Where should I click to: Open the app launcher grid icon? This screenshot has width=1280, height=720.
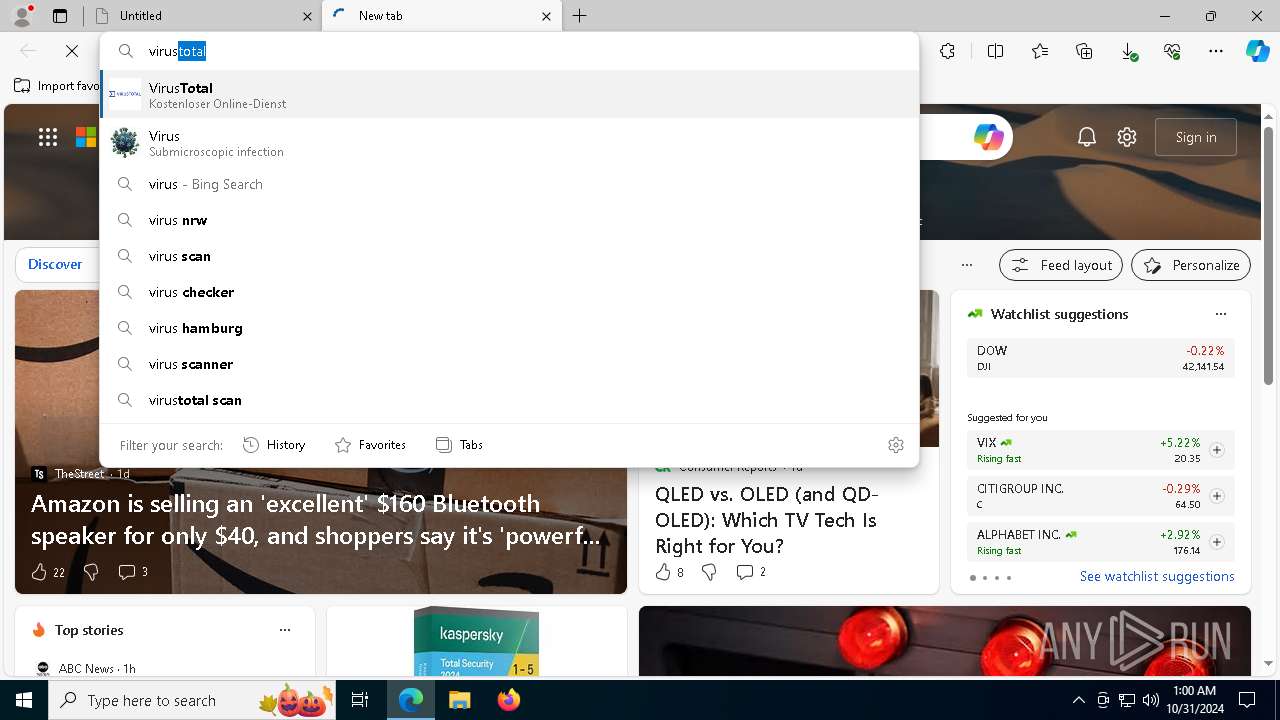48,137
